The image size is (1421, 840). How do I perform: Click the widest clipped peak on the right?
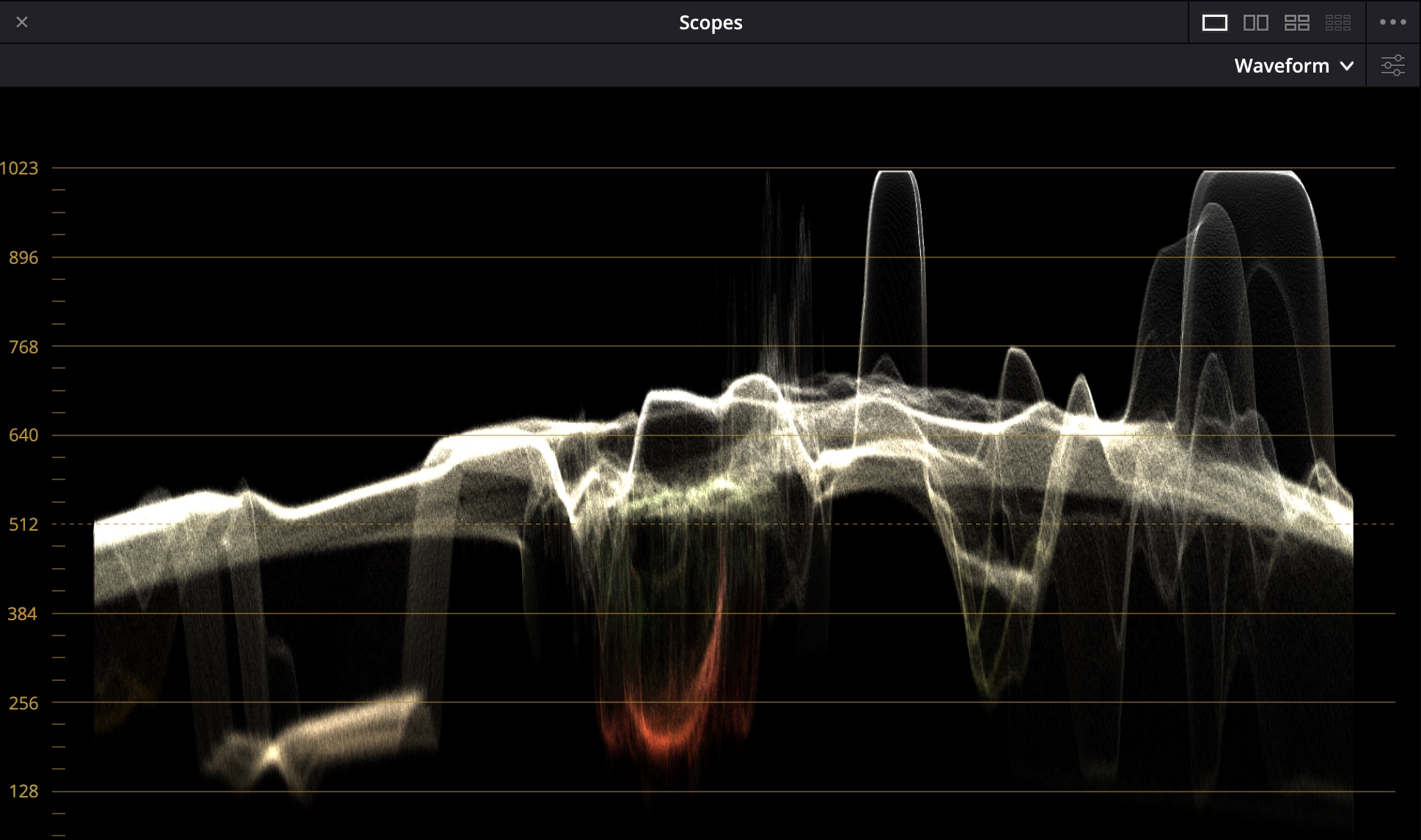pyautogui.click(x=1246, y=173)
